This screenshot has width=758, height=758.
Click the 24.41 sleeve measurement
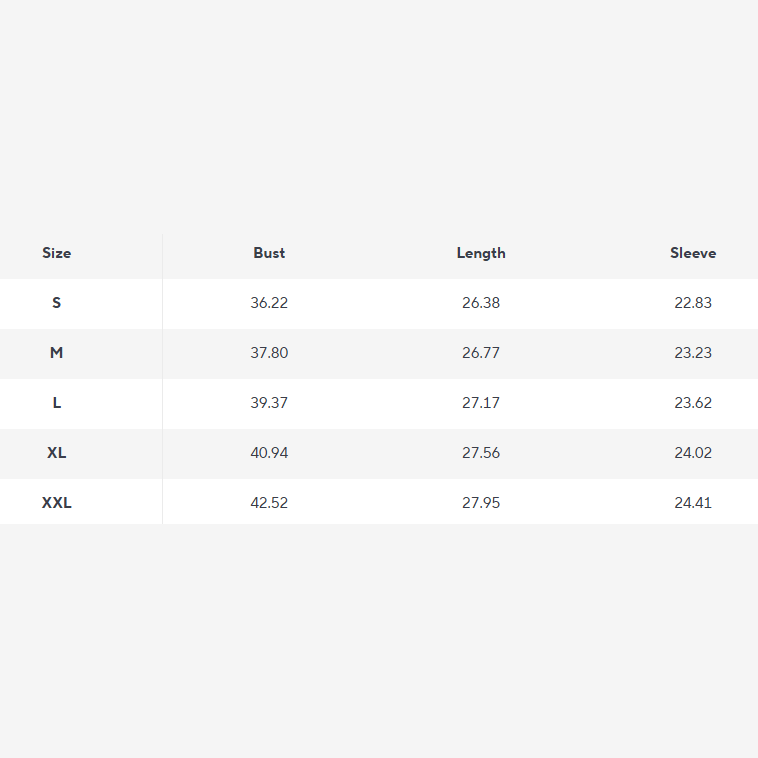point(693,503)
